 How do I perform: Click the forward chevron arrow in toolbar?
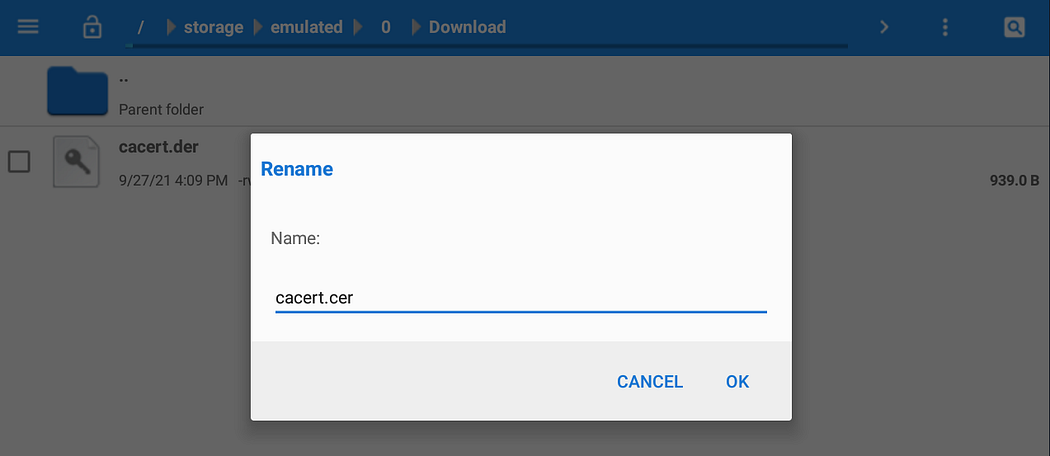tap(884, 27)
